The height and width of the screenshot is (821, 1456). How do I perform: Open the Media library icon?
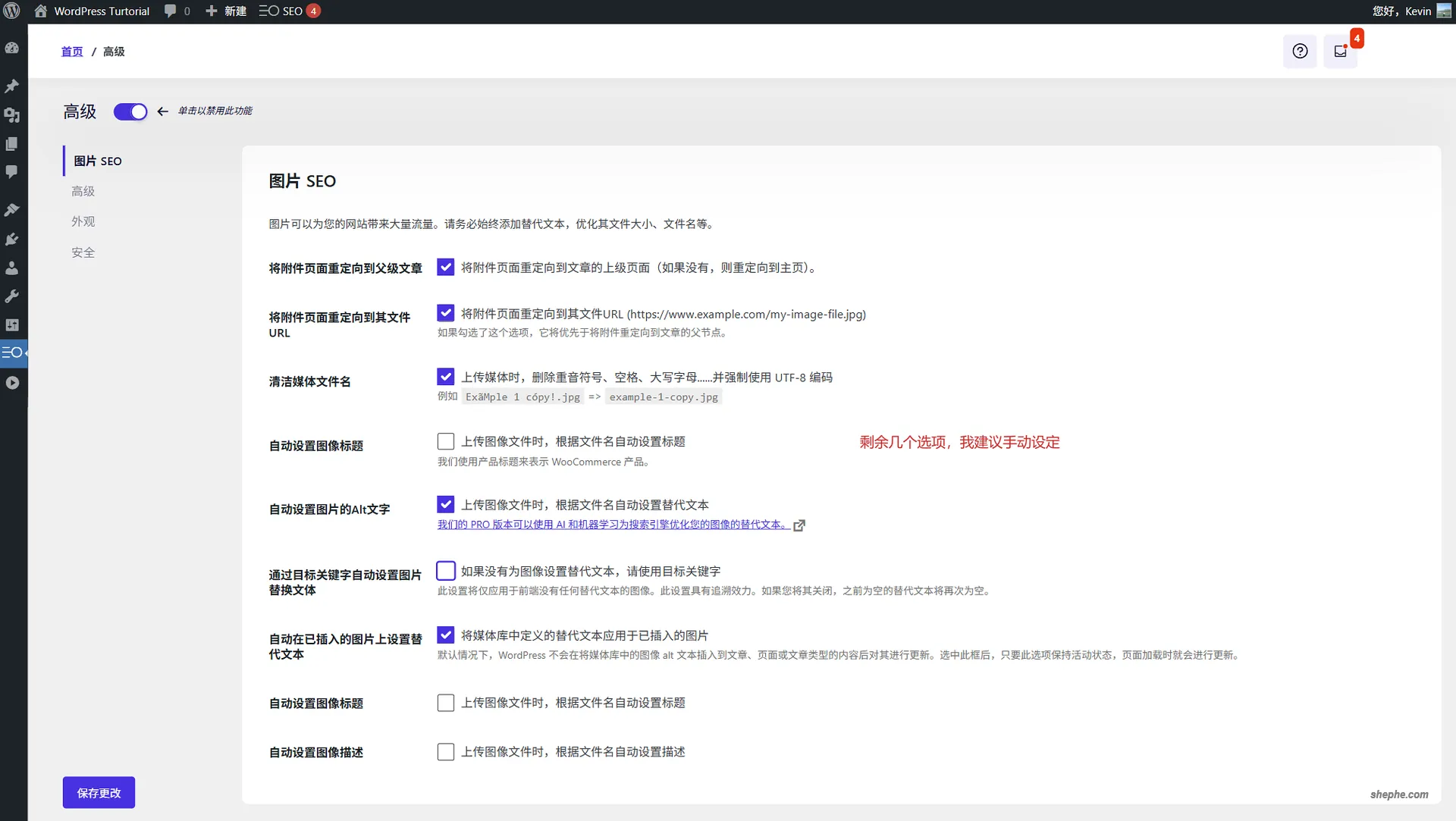pyautogui.click(x=12, y=115)
